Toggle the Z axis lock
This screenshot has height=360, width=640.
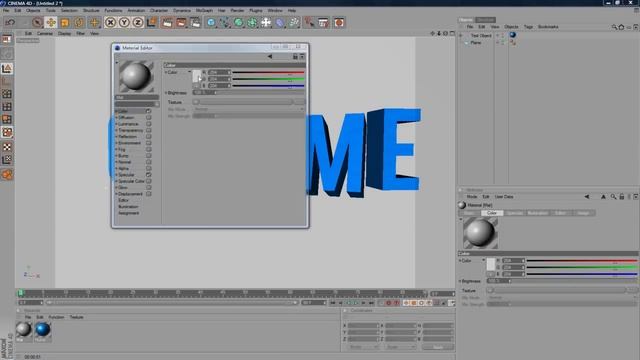138,22
